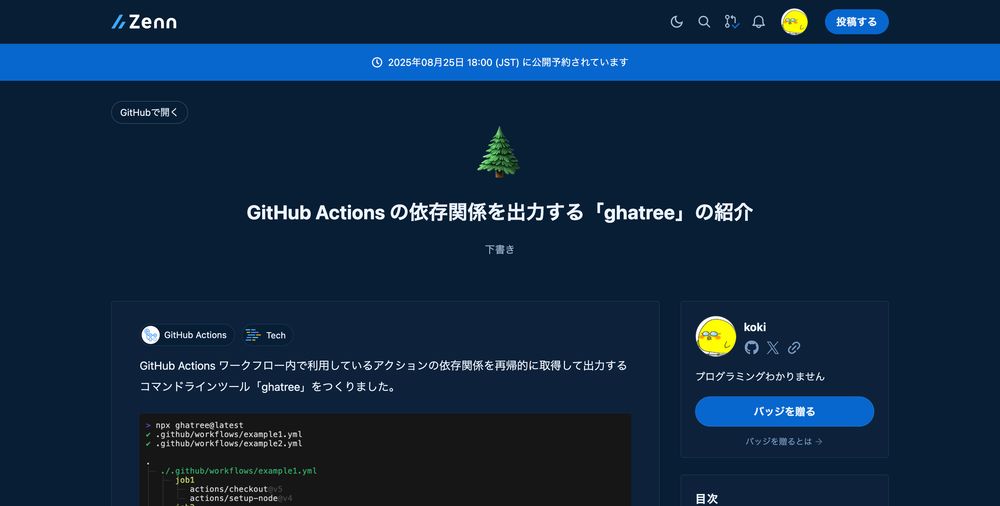This screenshot has width=1000, height=506.
Task: Click the プログラミングわかりません bio text
Action: 760,376
